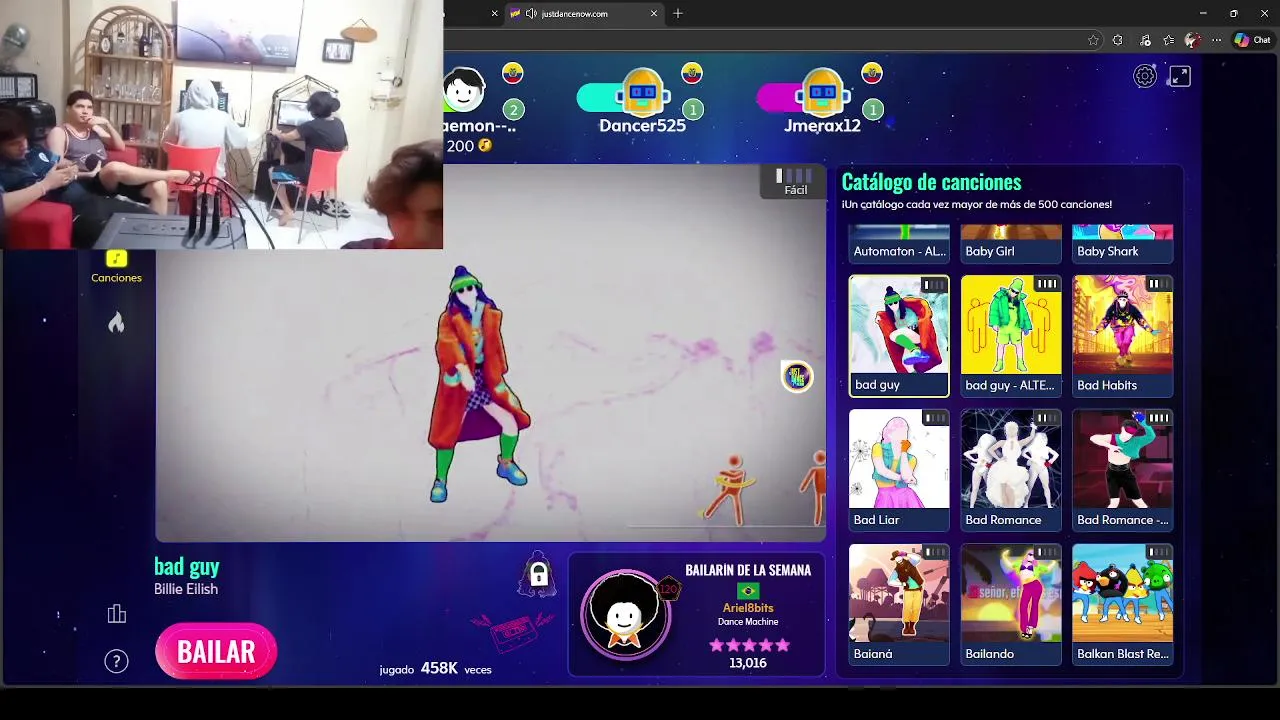This screenshot has height=720, width=1280.
Task: Click the Just Dance badge on preview
Action: [797, 376]
